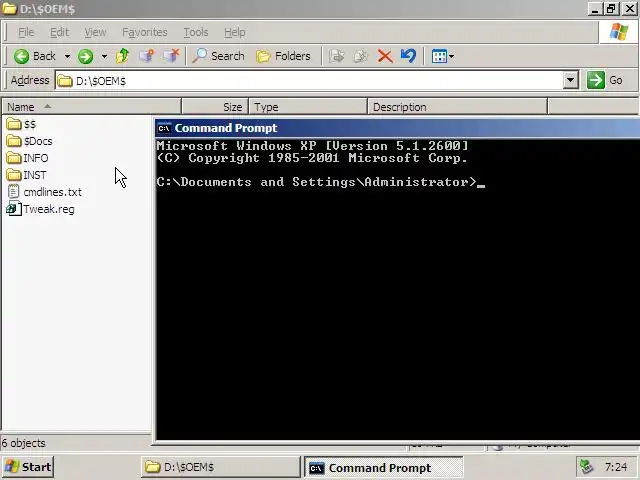
Task: Select the INFO folder
Action: click(27, 158)
